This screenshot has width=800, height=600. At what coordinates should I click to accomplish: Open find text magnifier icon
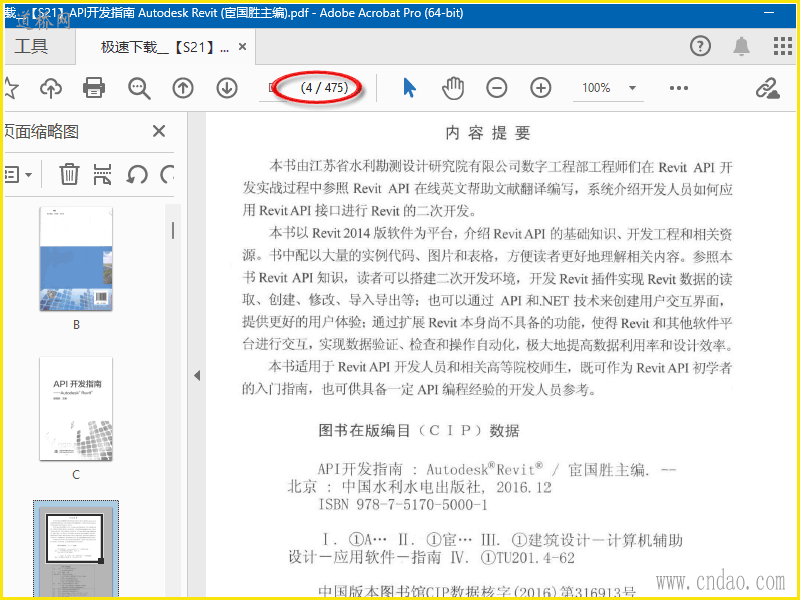click(x=139, y=88)
